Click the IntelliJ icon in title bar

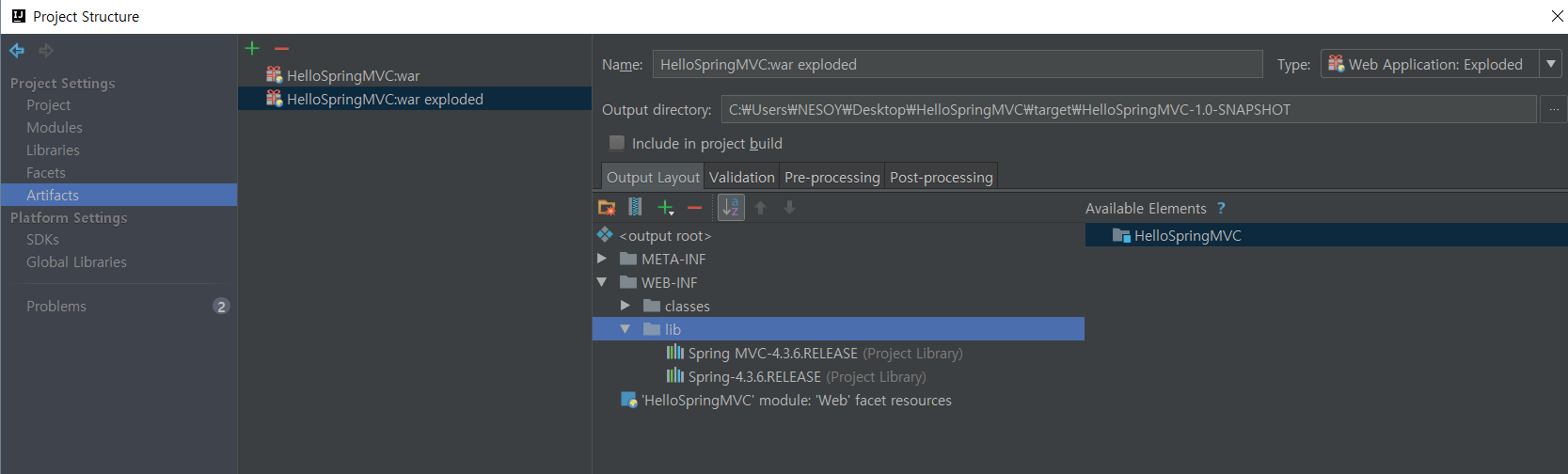(18, 16)
